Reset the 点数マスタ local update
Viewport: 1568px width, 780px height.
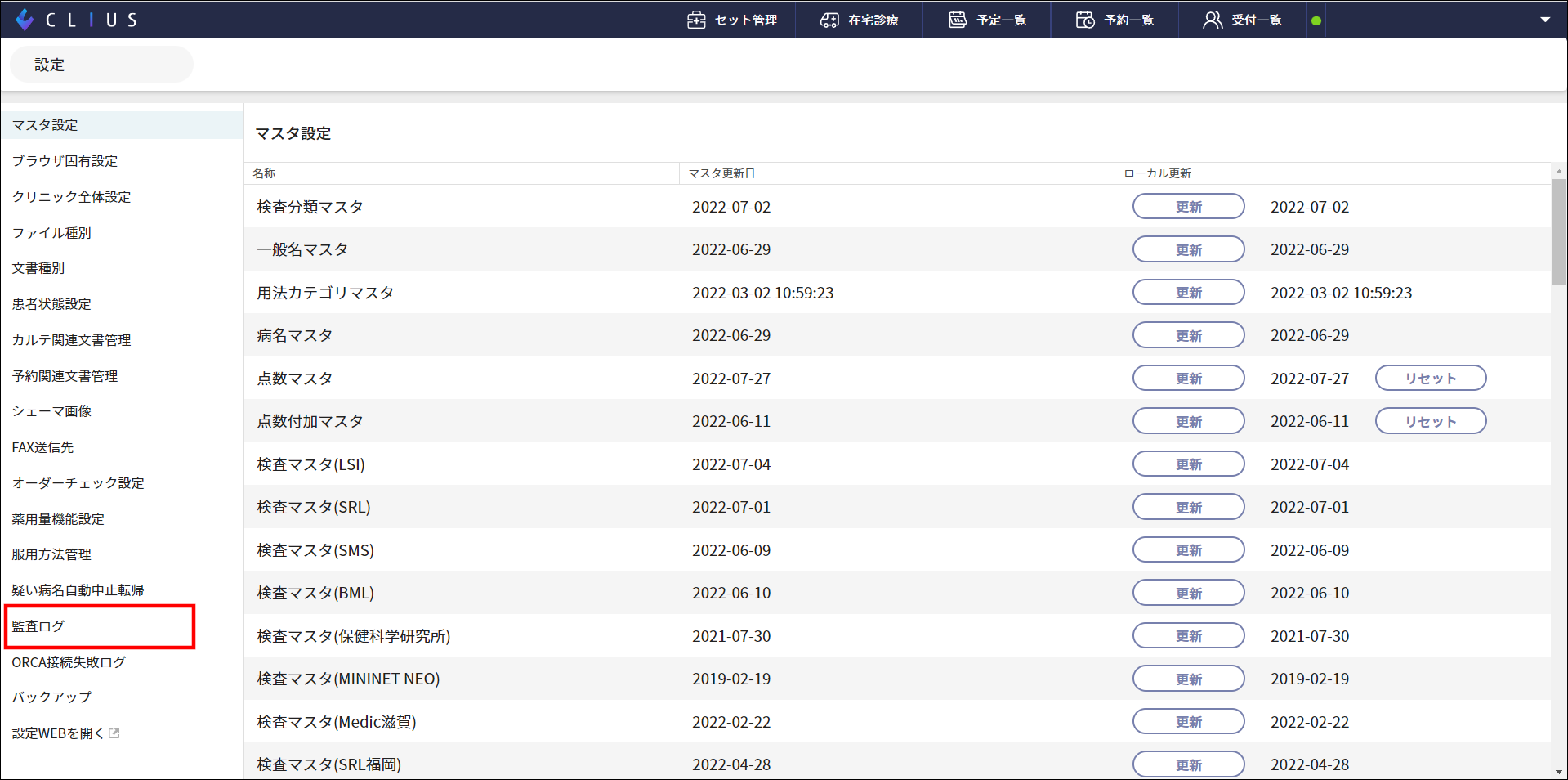1430,379
